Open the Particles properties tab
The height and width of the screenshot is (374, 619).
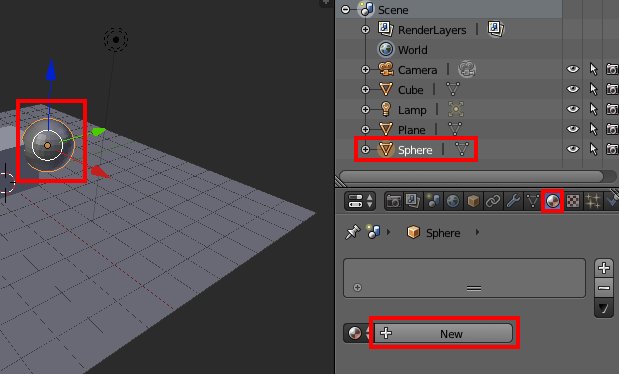(593, 201)
